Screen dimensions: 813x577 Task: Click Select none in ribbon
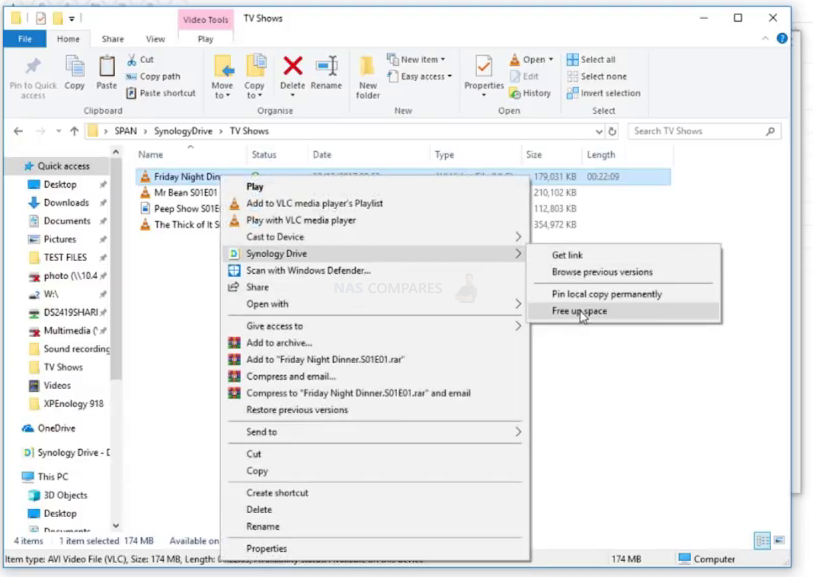pos(597,76)
